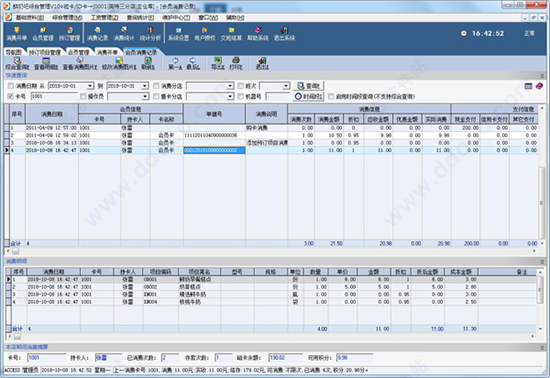The image size is (550, 378).
Task: Open the 维护中心 menu
Action: (176, 17)
